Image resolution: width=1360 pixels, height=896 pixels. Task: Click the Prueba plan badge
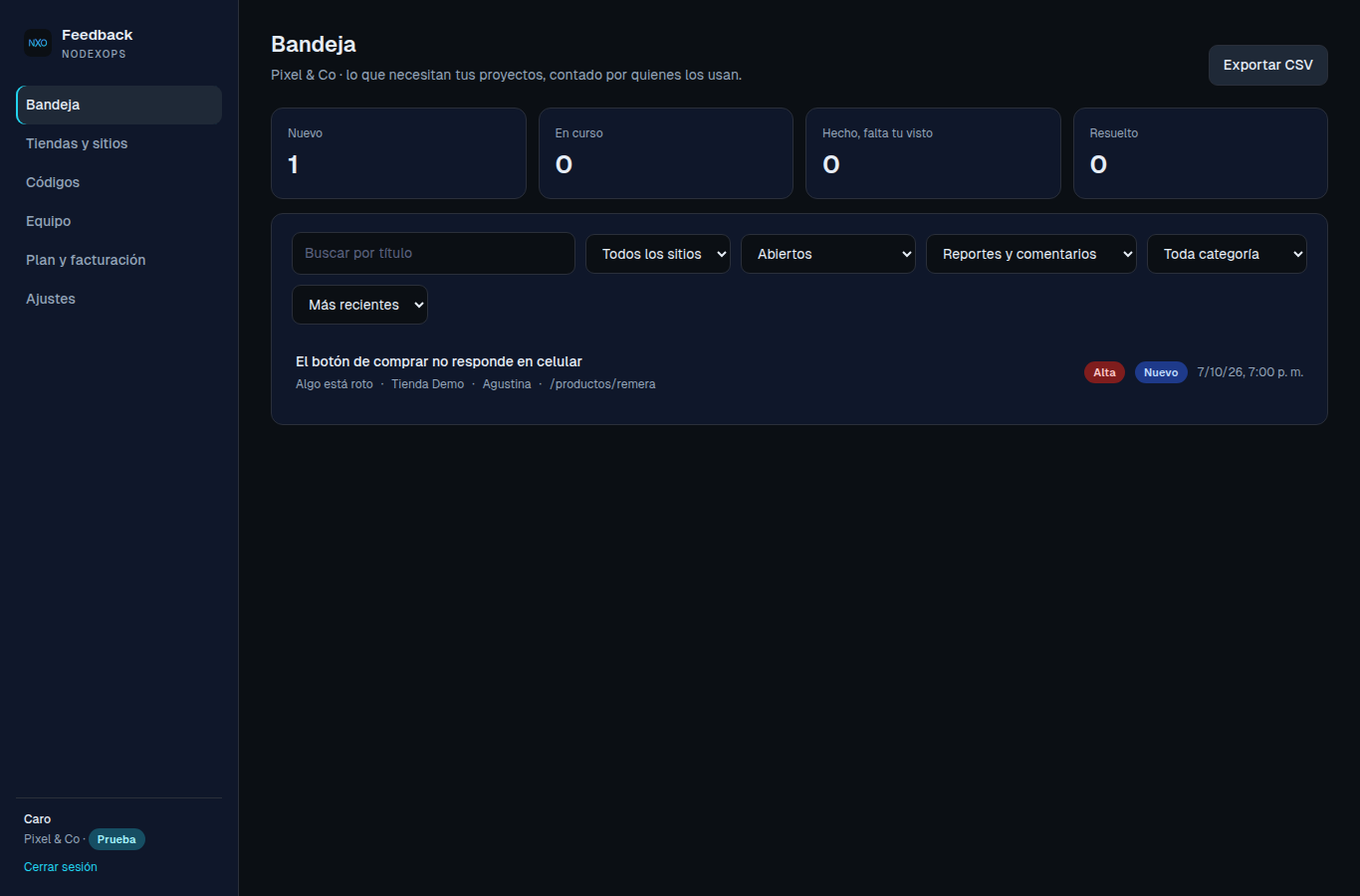click(x=116, y=839)
